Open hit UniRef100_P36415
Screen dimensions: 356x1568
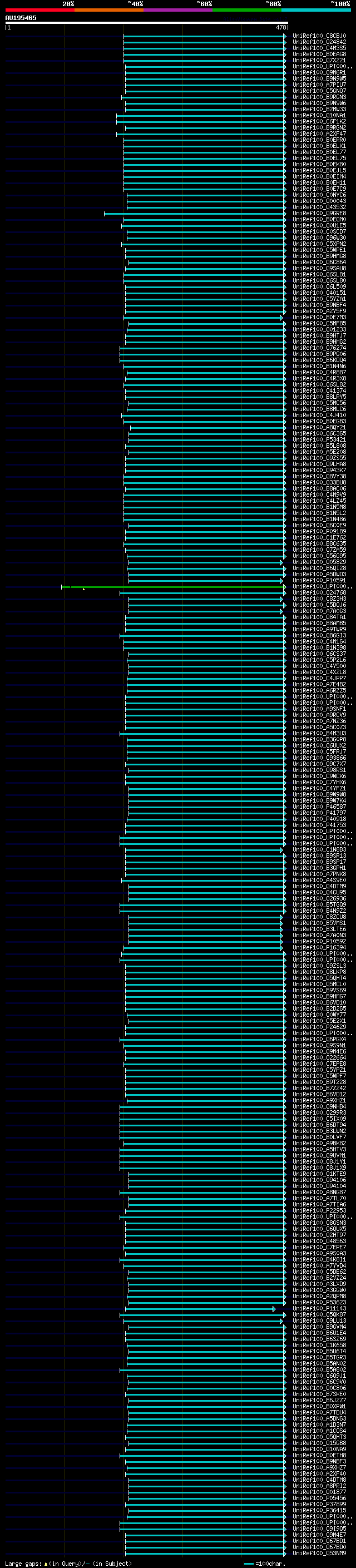click(319, 1510)
